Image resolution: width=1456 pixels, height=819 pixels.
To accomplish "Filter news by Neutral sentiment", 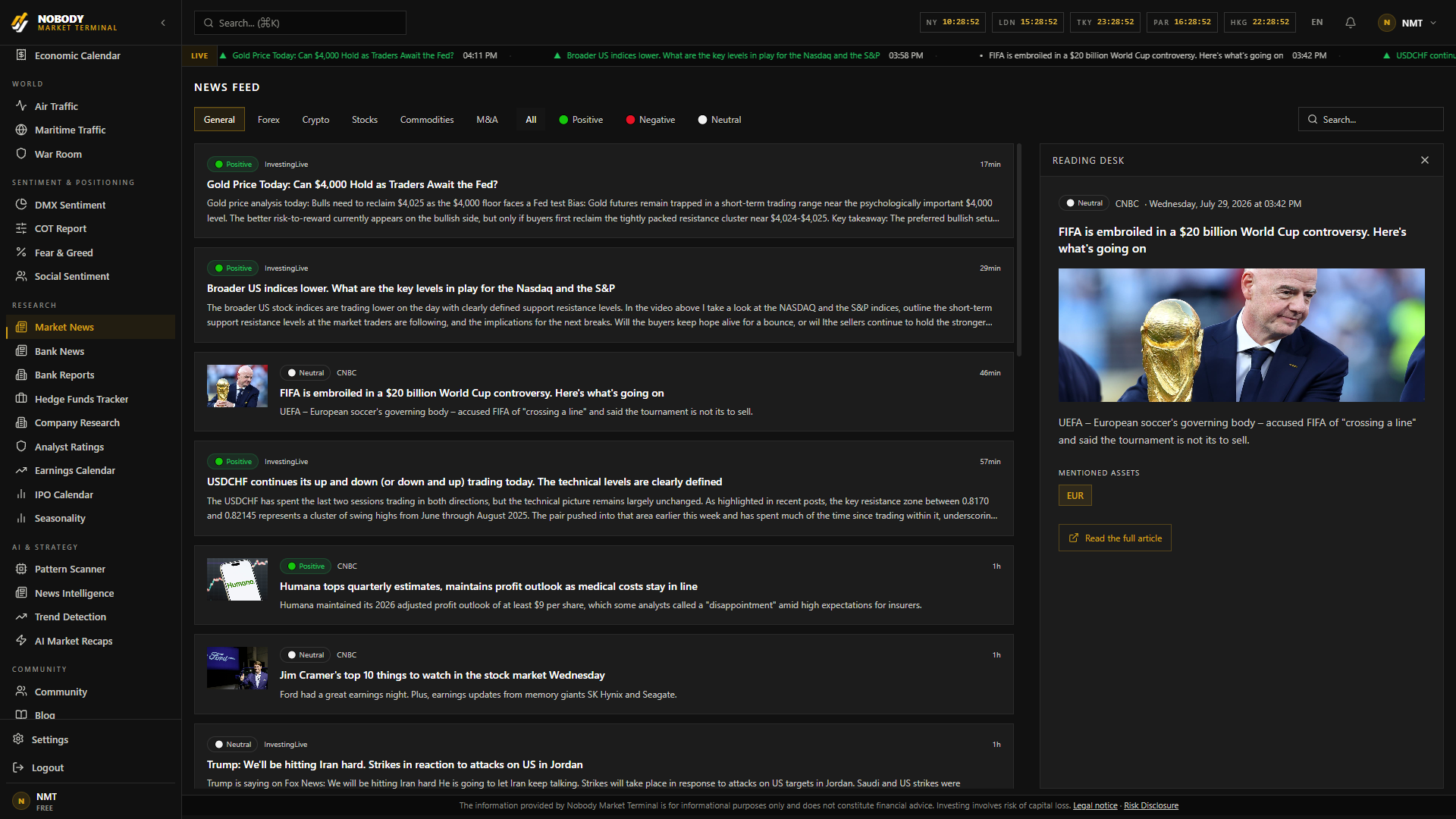I will point(720,120).
